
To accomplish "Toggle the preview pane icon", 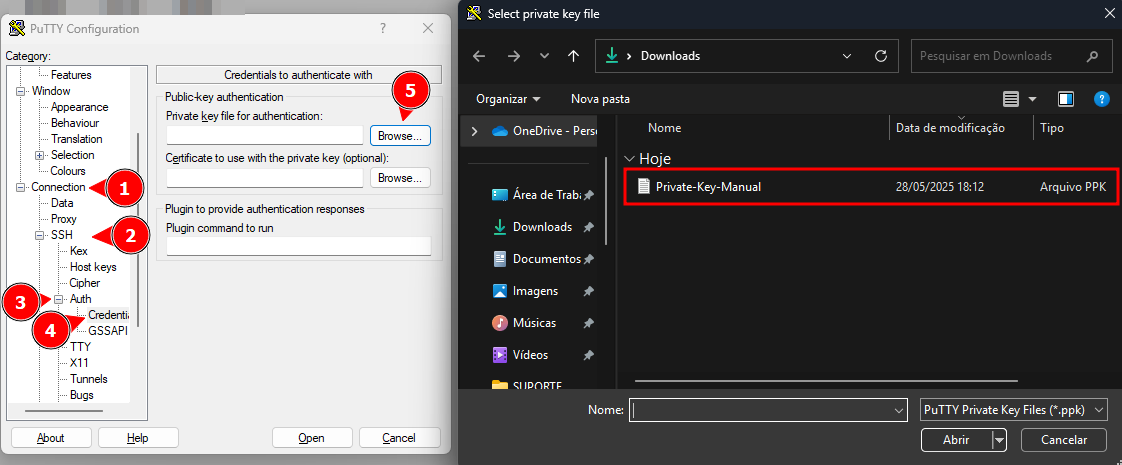I will point(1066,99).
